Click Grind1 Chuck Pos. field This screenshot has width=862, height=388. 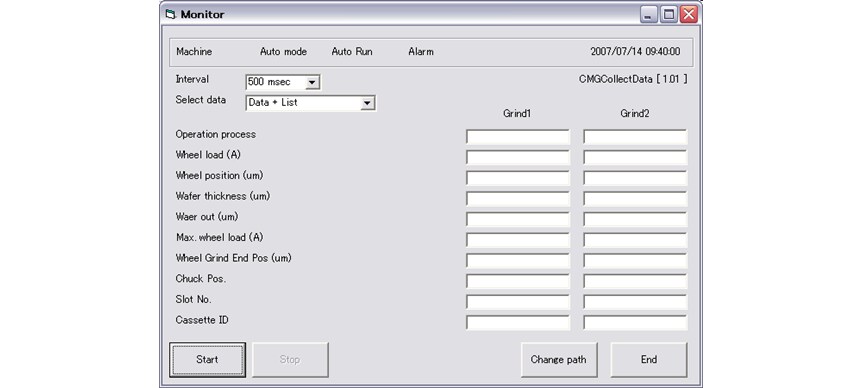518,281
